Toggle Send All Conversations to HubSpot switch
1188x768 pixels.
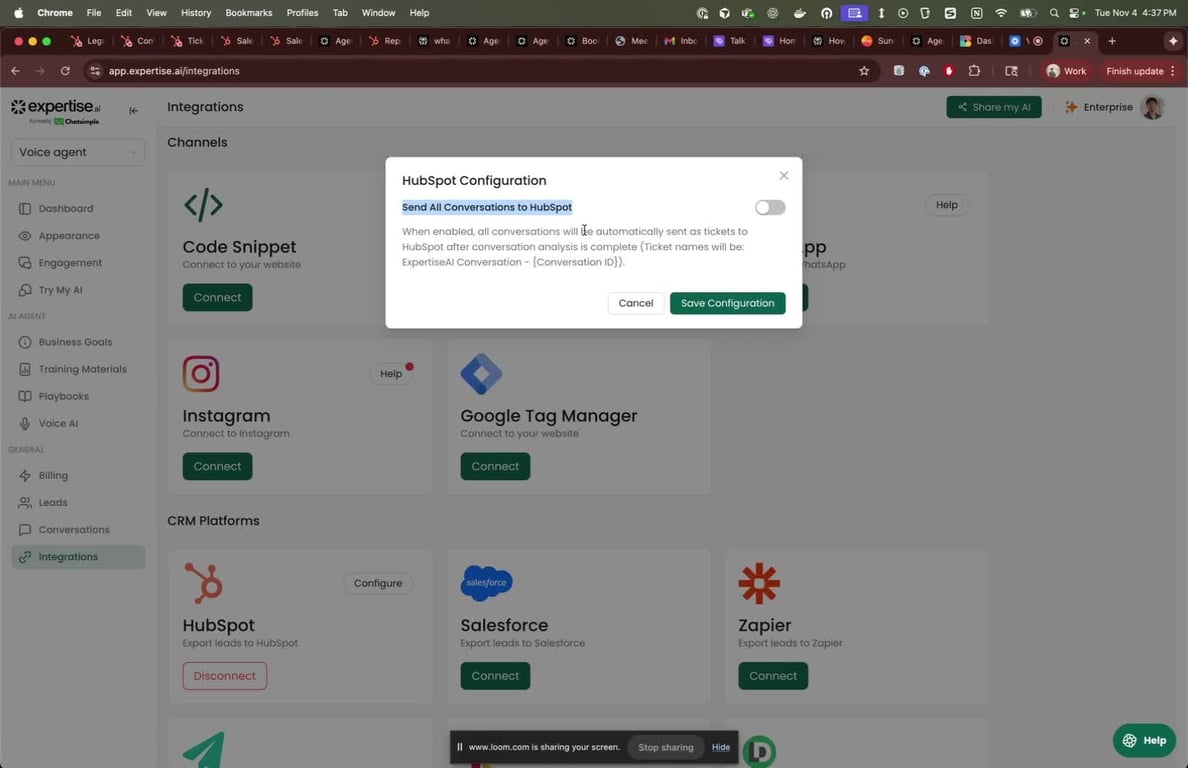770,208
